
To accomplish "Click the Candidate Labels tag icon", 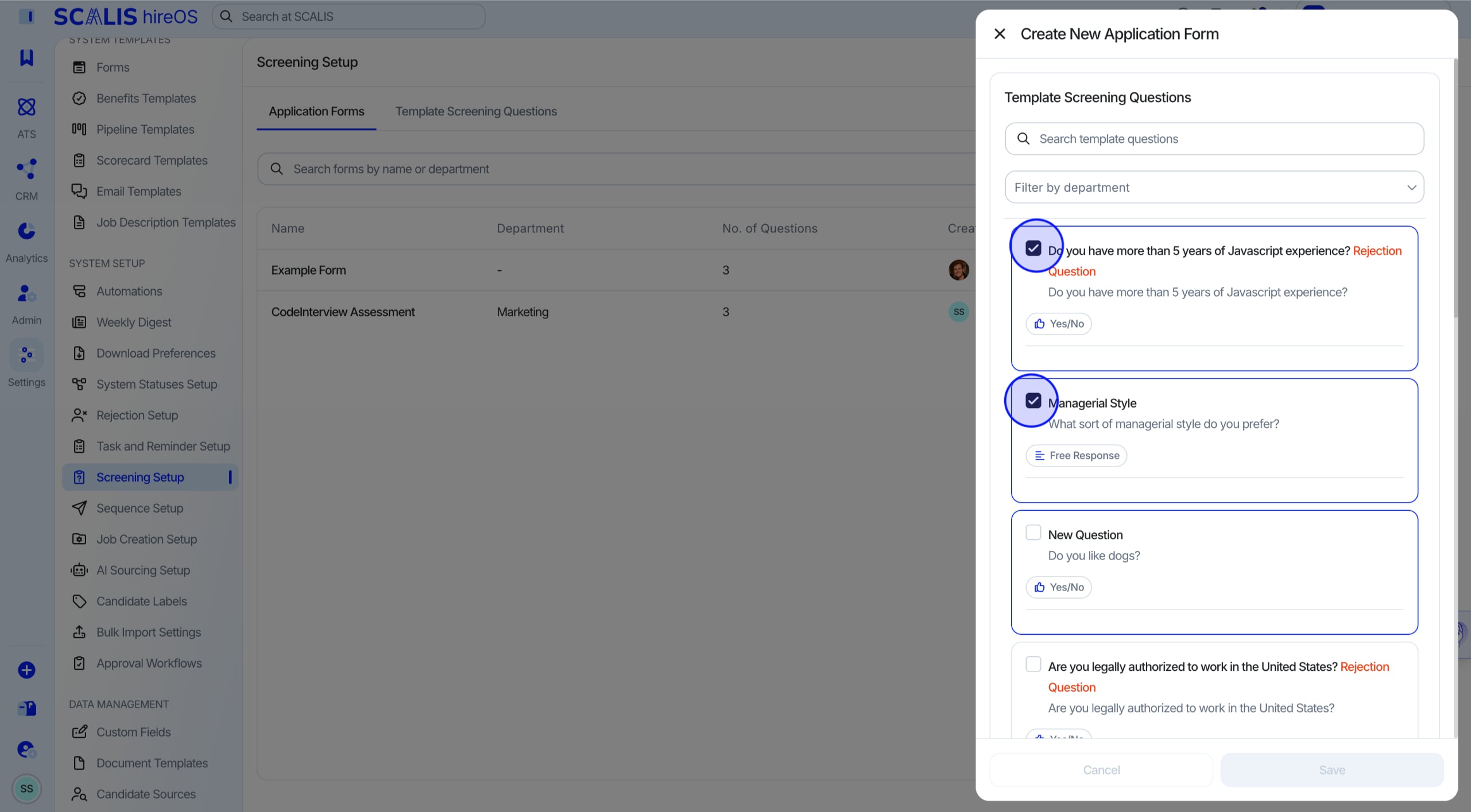I will coord(79,601).
